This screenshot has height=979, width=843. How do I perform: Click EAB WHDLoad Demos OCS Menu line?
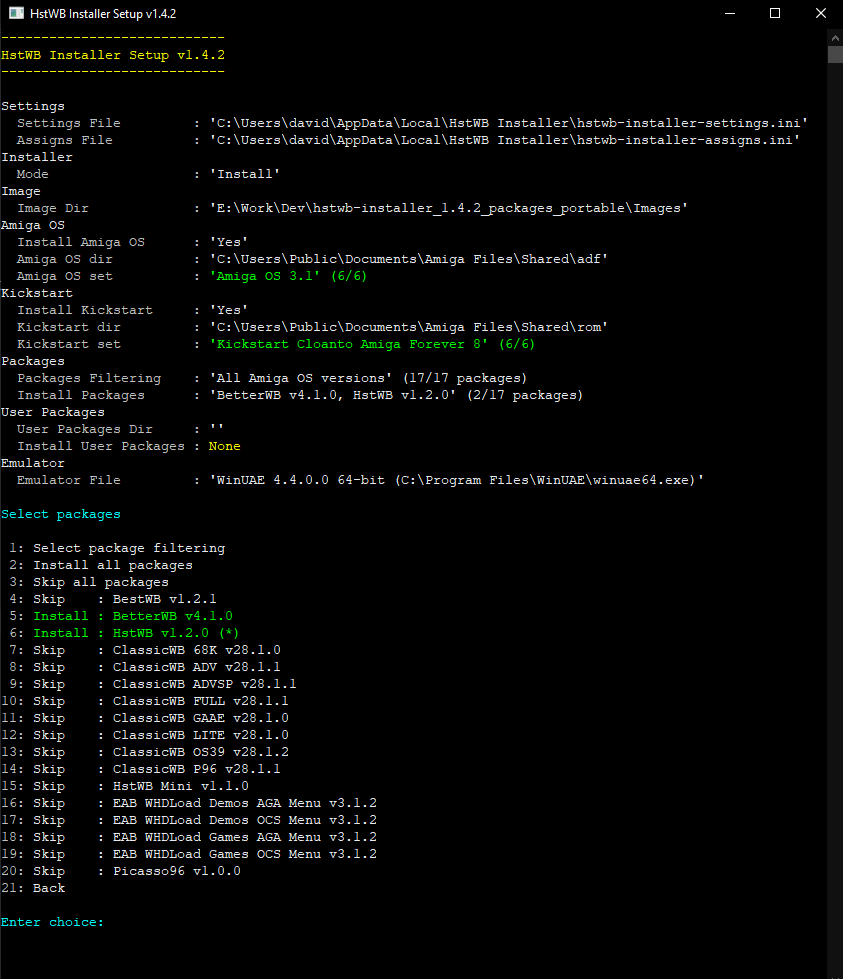[x=189, y=820]
